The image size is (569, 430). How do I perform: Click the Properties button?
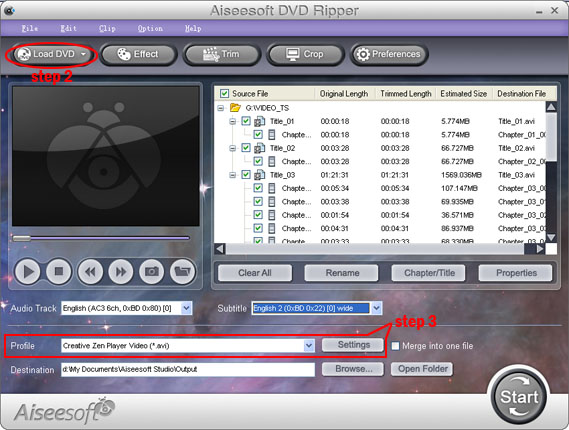point(516,273)
